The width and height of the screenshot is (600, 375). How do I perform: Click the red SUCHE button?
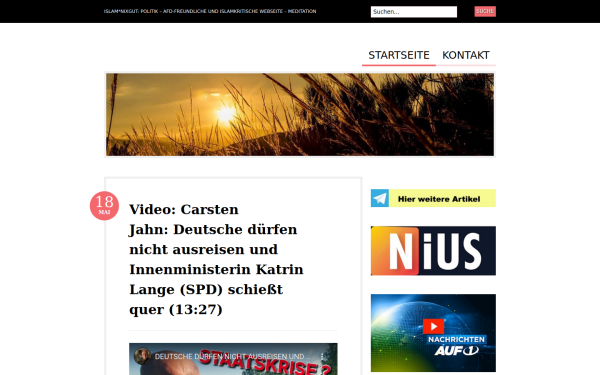[485, 11]
